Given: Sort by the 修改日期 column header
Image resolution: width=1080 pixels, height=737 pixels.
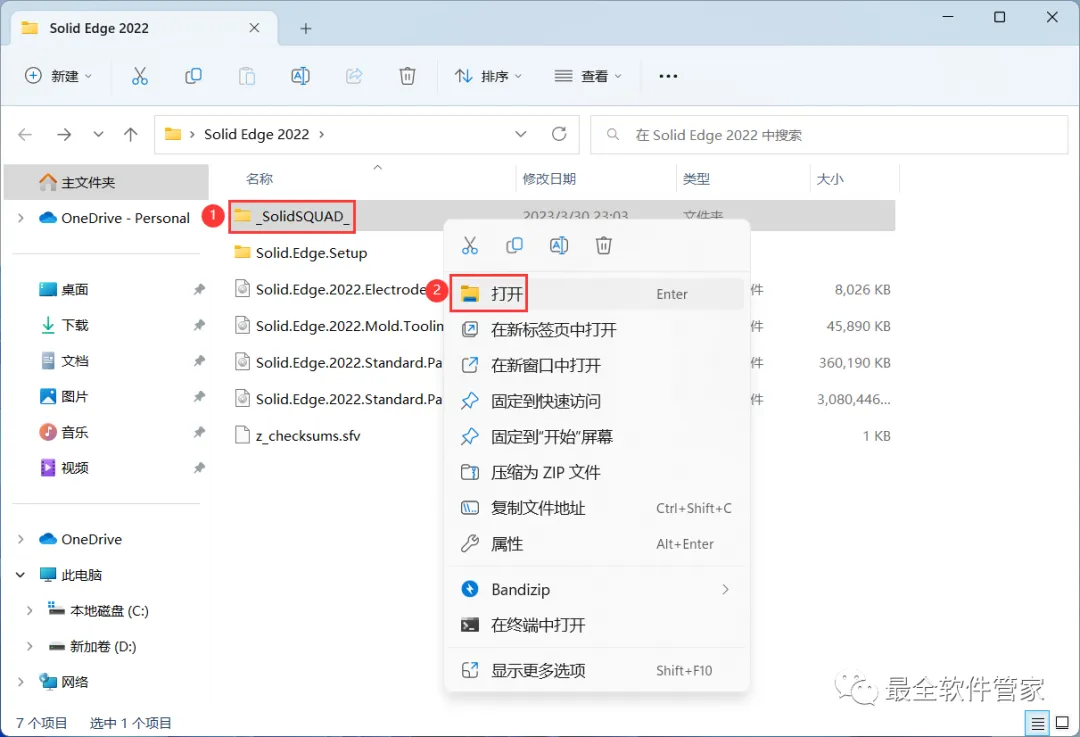Looking at the screenshot, I should point(549,179).
